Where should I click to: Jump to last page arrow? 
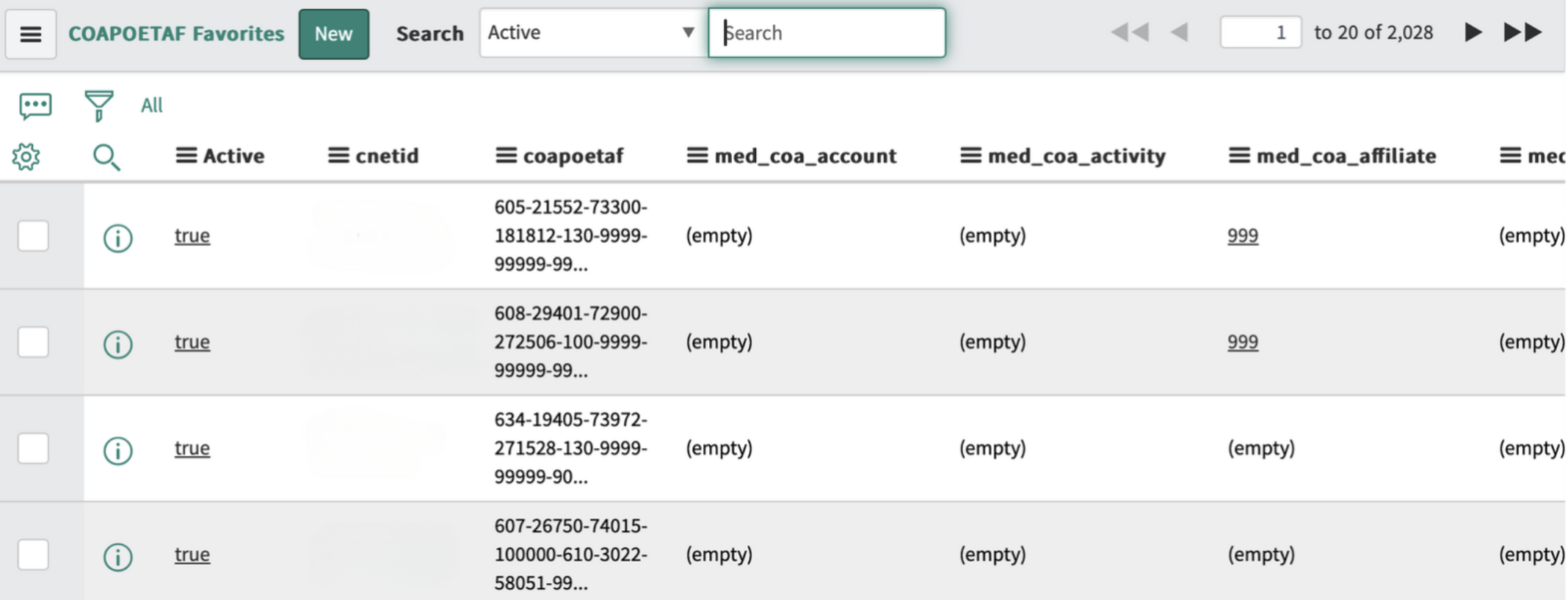pyautogui.click(x=1522, y=32)
